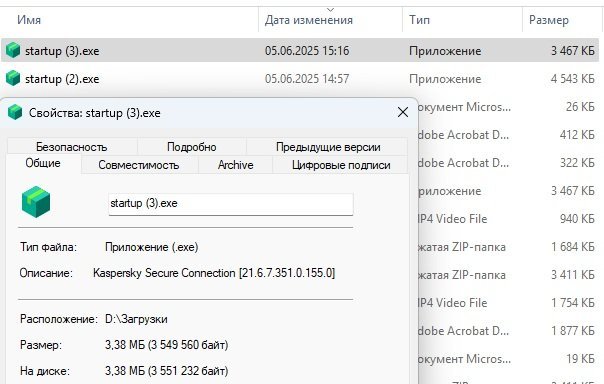Click the large green file icon in properties
The width and height of the screenshot is (604, 384).
pyautogui.click(x=36, y=202)
